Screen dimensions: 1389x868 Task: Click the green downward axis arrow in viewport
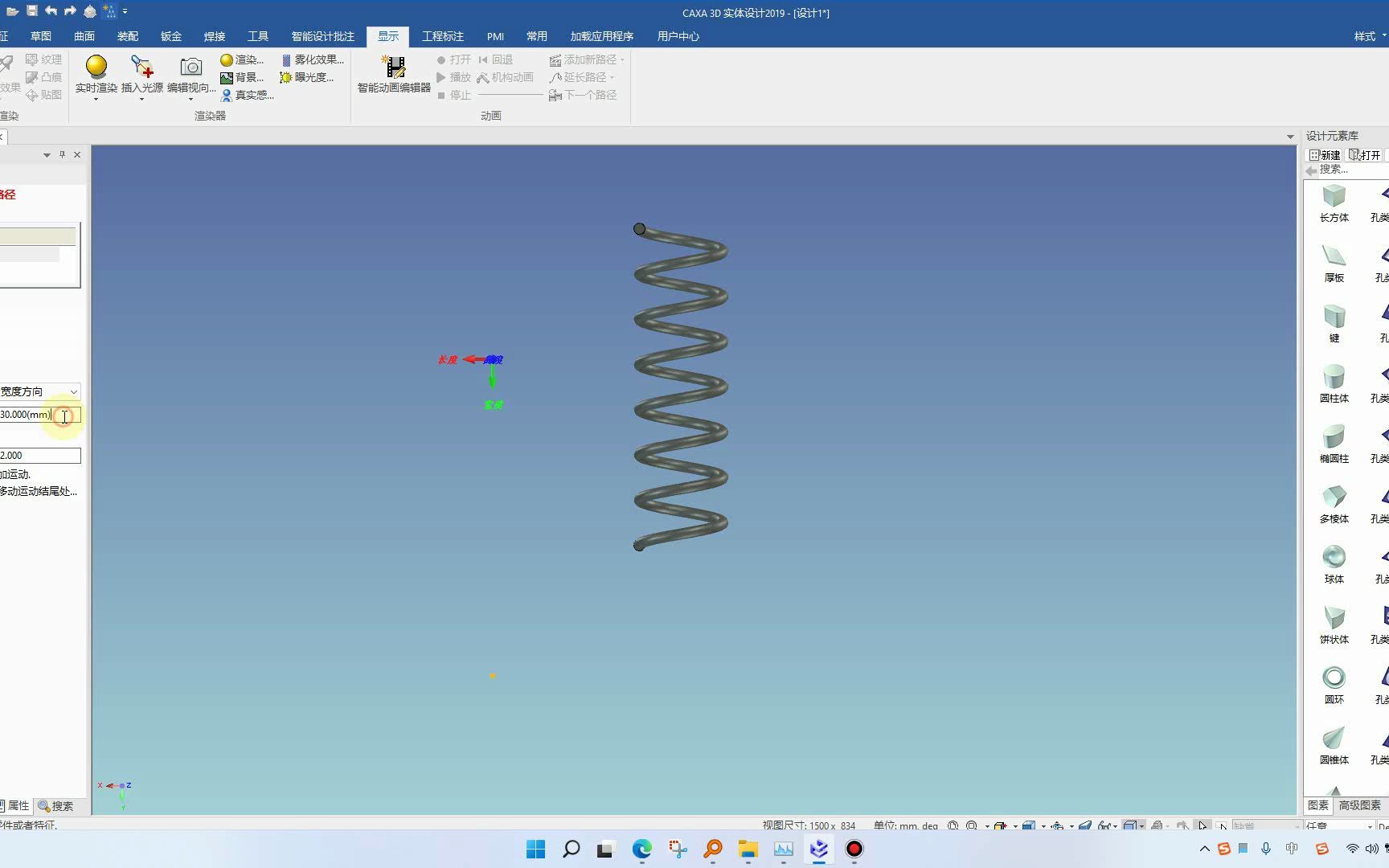point(493,377)
